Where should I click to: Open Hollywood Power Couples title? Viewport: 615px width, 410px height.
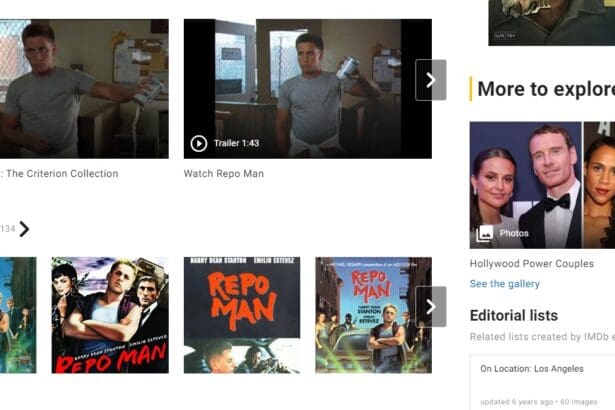pyautogui.click(x=531, y=264)
